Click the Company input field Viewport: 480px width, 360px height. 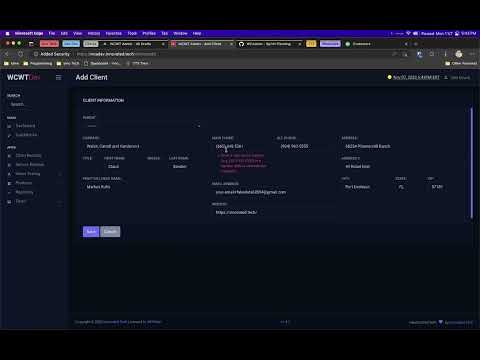(143, 146)
